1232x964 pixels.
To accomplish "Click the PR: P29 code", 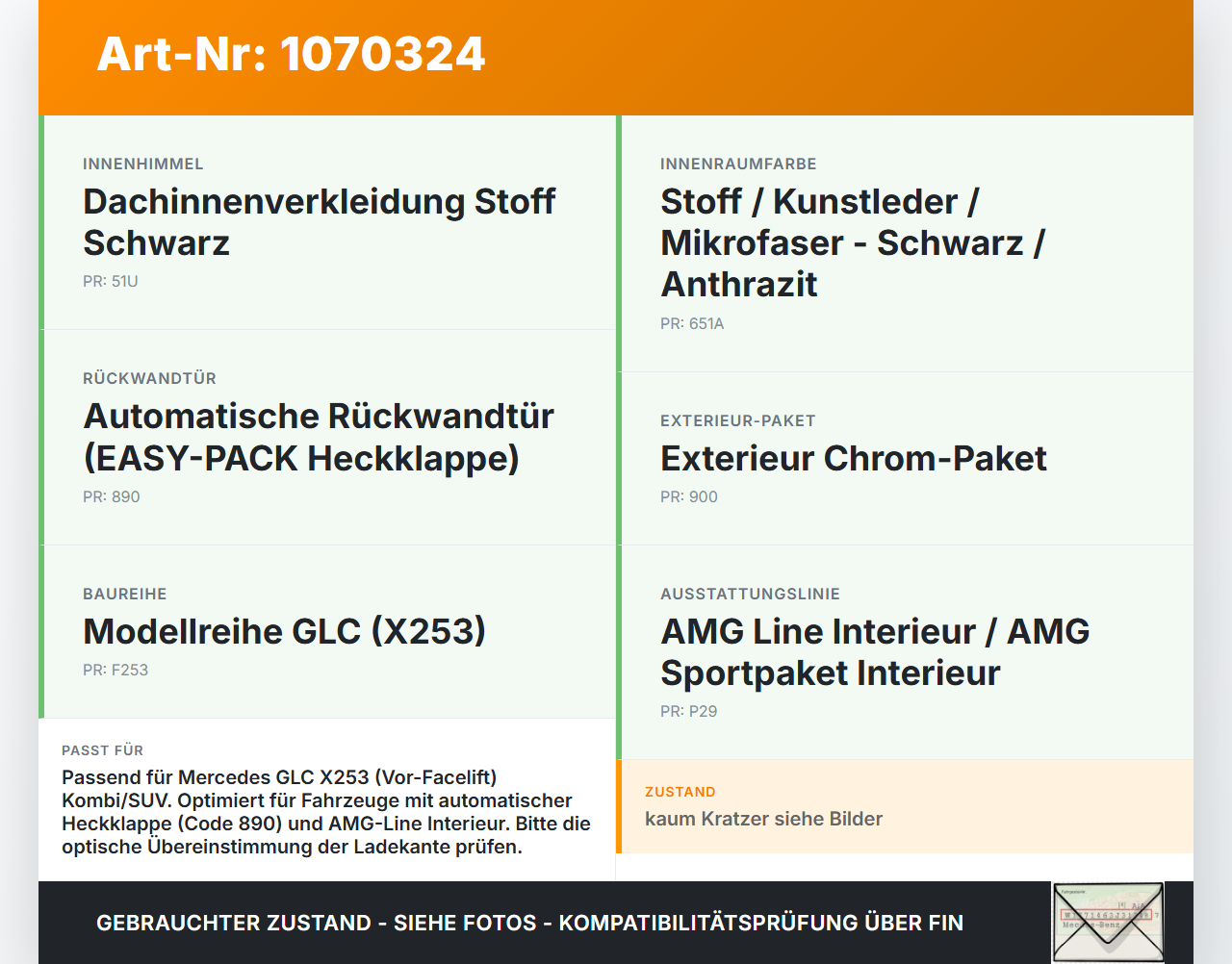I will coord(689,712).
